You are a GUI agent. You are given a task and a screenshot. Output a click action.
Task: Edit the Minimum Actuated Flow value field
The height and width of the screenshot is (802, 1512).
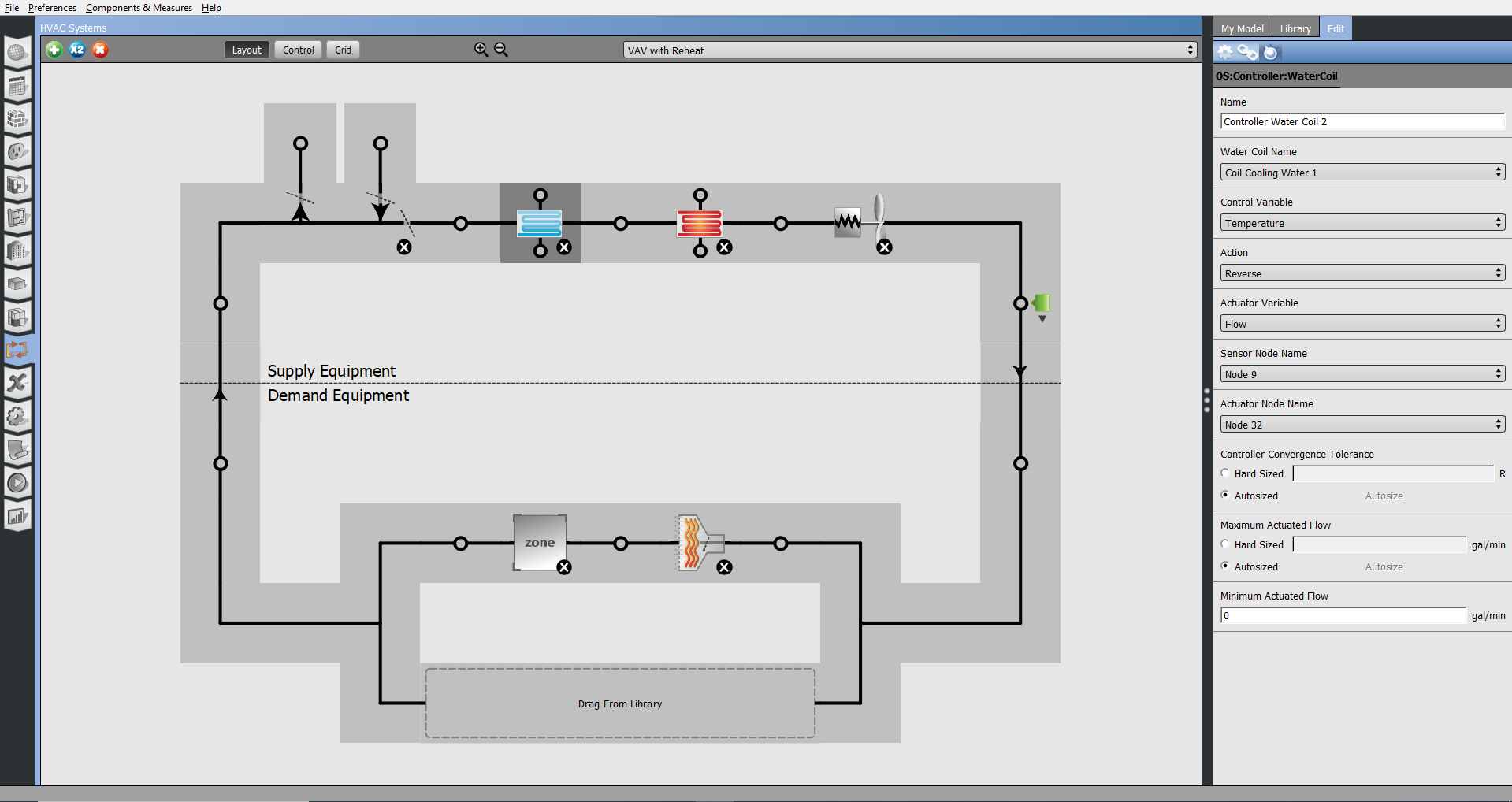[x=1343, y=615]
